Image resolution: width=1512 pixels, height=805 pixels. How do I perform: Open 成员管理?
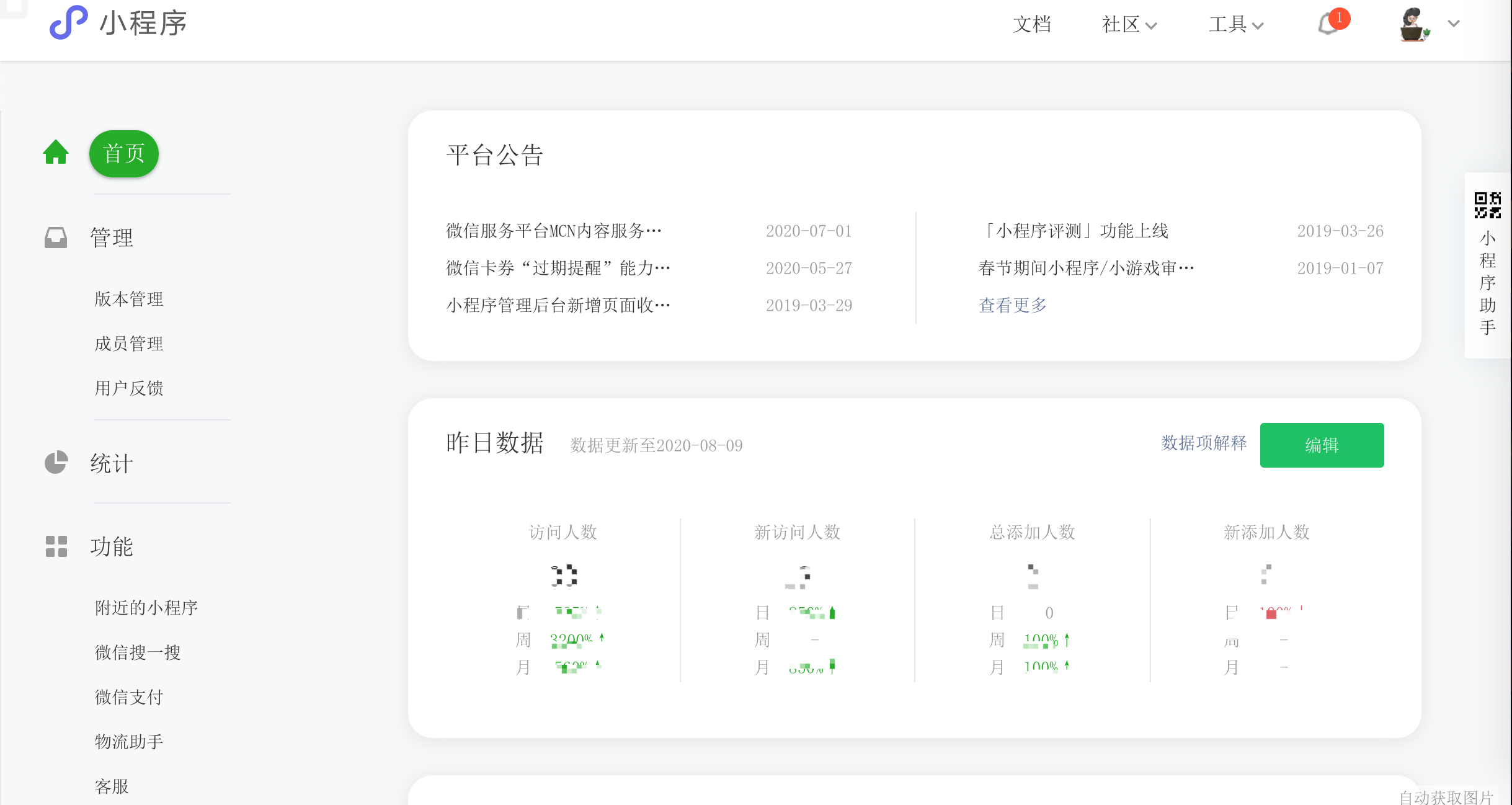click(x=129, y=344)
